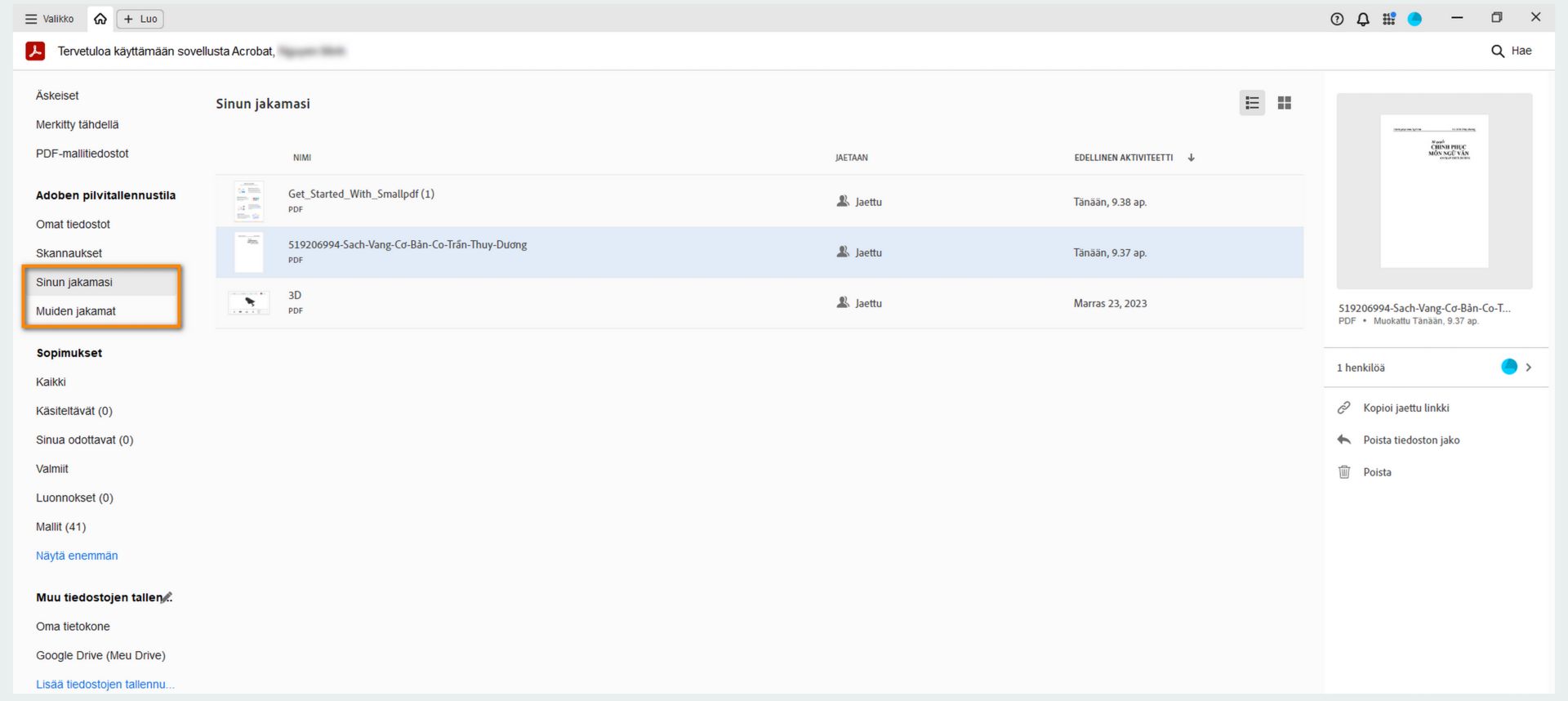Image resolution: width=1568 pixels, height=701 pixels.
Task: Open Mallit (41)
Action: click(x=60, y=527)
